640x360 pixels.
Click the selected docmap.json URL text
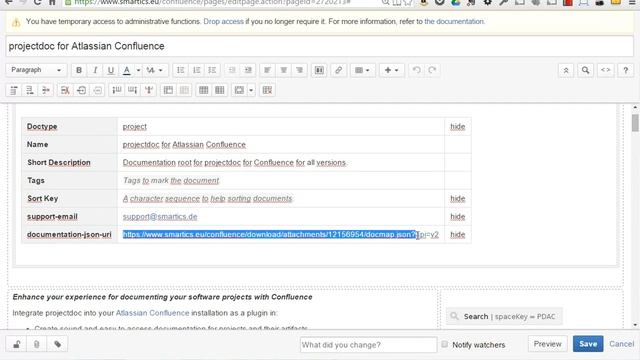coord(269,234)
